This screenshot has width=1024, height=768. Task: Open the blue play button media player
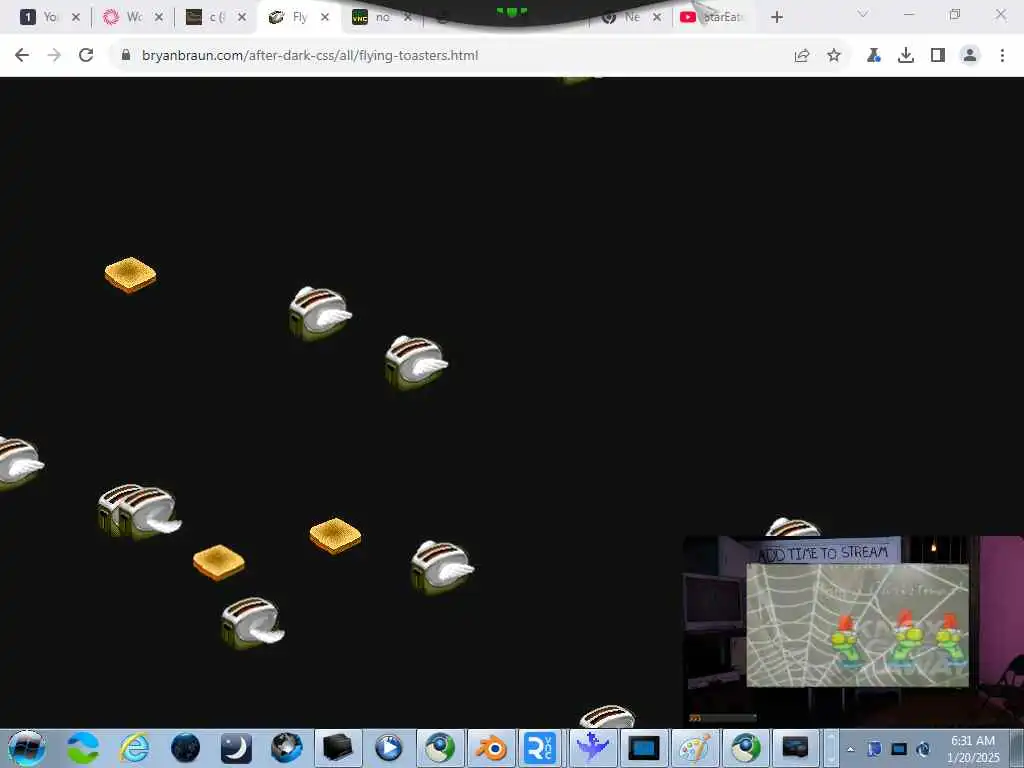(389, 748)
